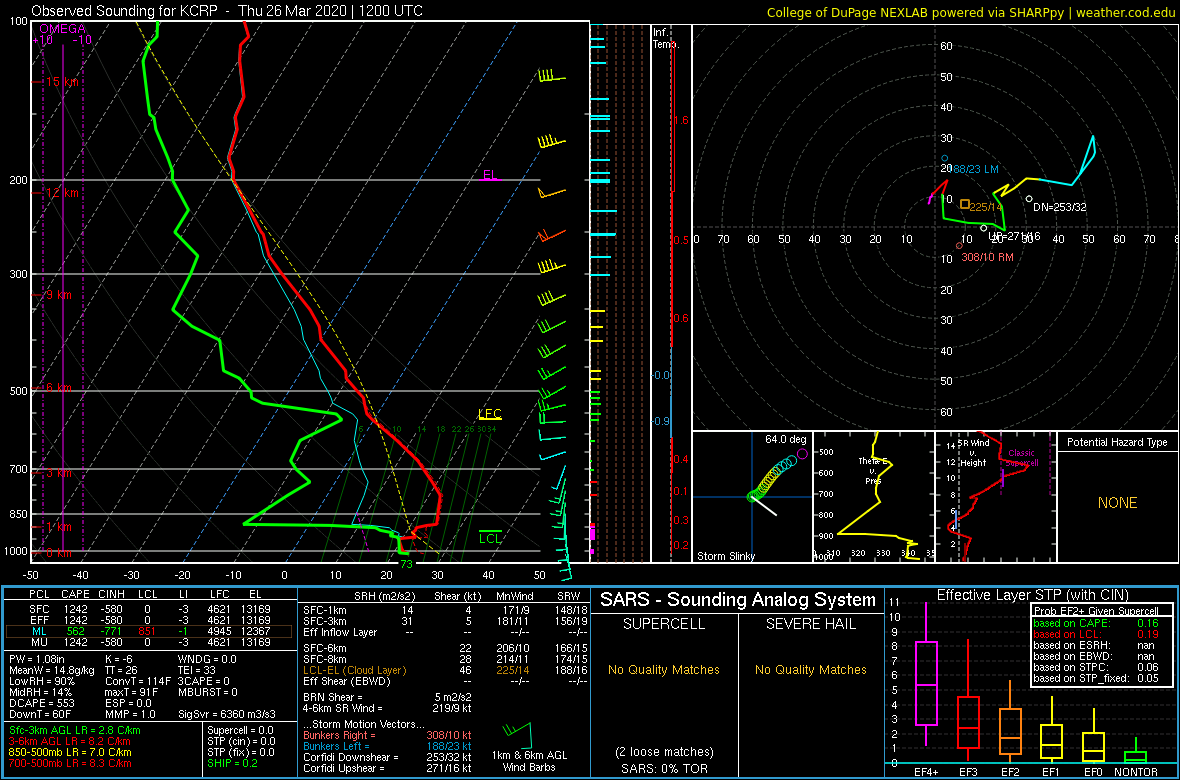This screenshot has width=1180, height=780.
Task: Click the College of DuPage NEXLAB credit text
Action: point(970,11)
